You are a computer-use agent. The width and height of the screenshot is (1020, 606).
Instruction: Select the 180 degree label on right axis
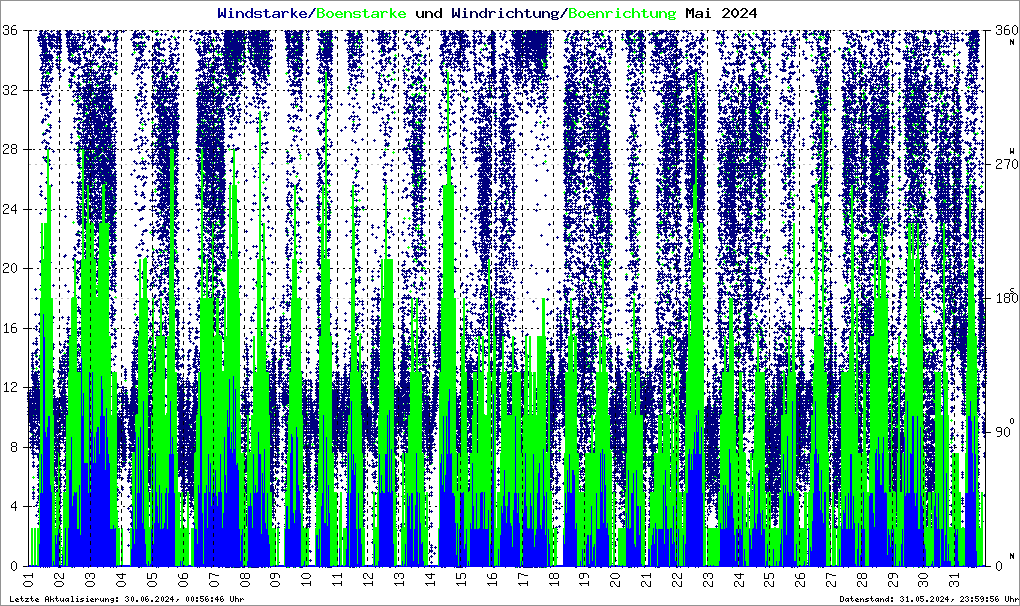[x=1006, y=298]
